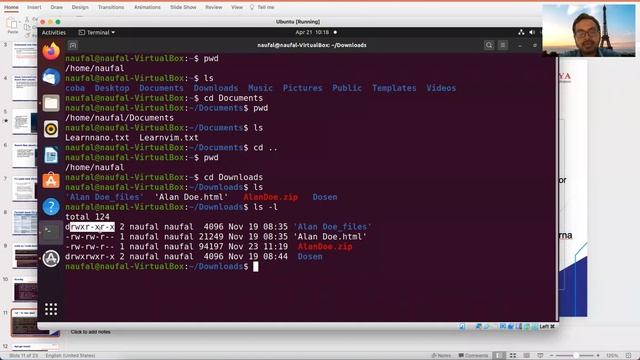Click 'Templates' folder in ls output

394,88
